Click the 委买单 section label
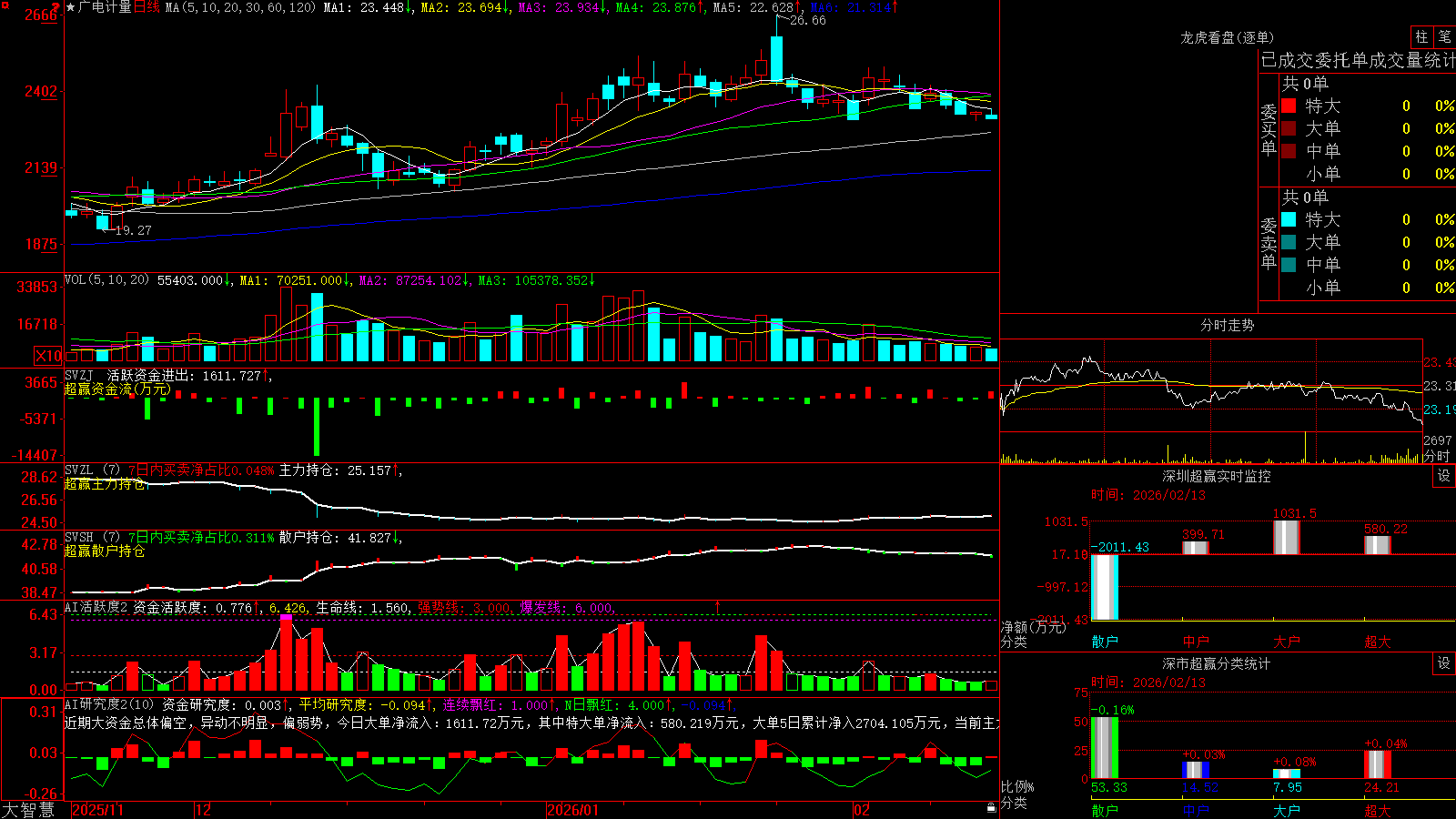Viewport: 1456px width, 819px height. (x=1269, y=129)
